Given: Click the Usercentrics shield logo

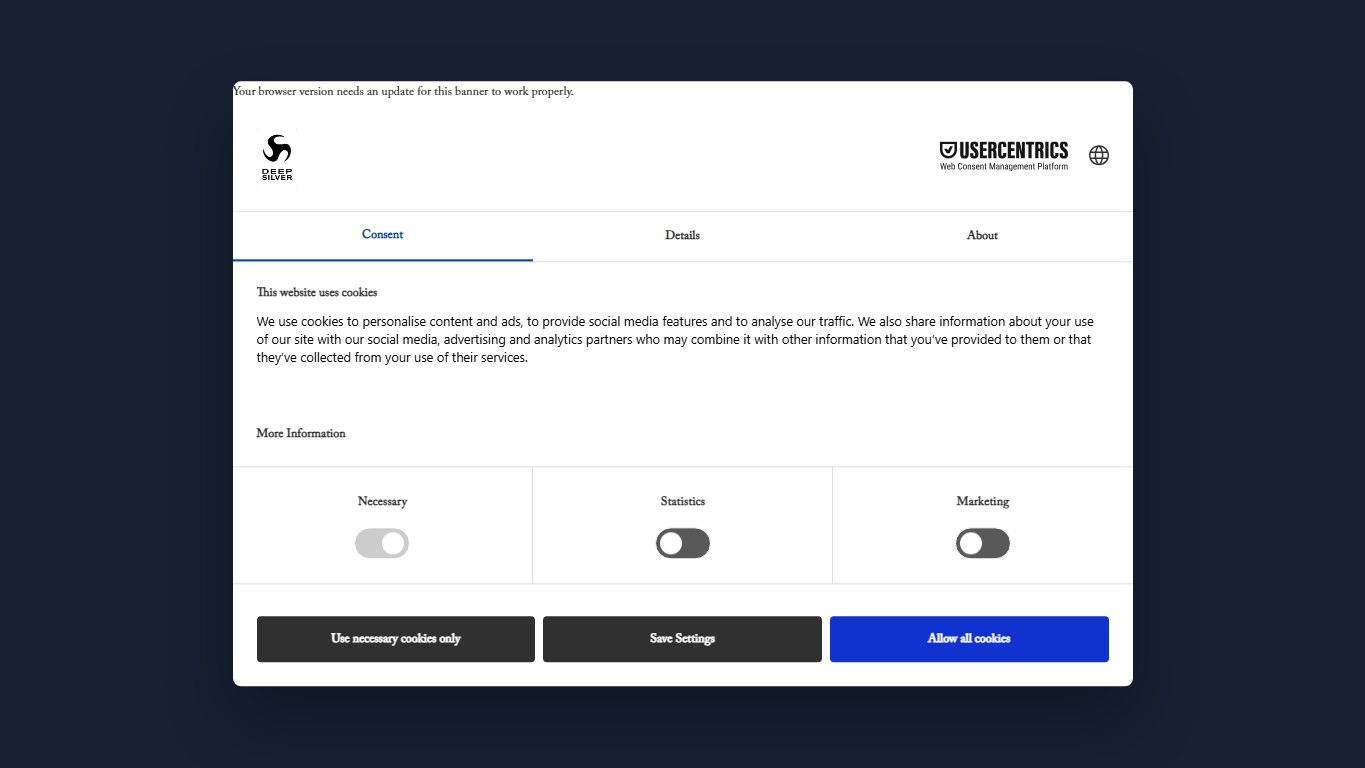Looking at the screenshot, I should click(x=1004, y=155).
